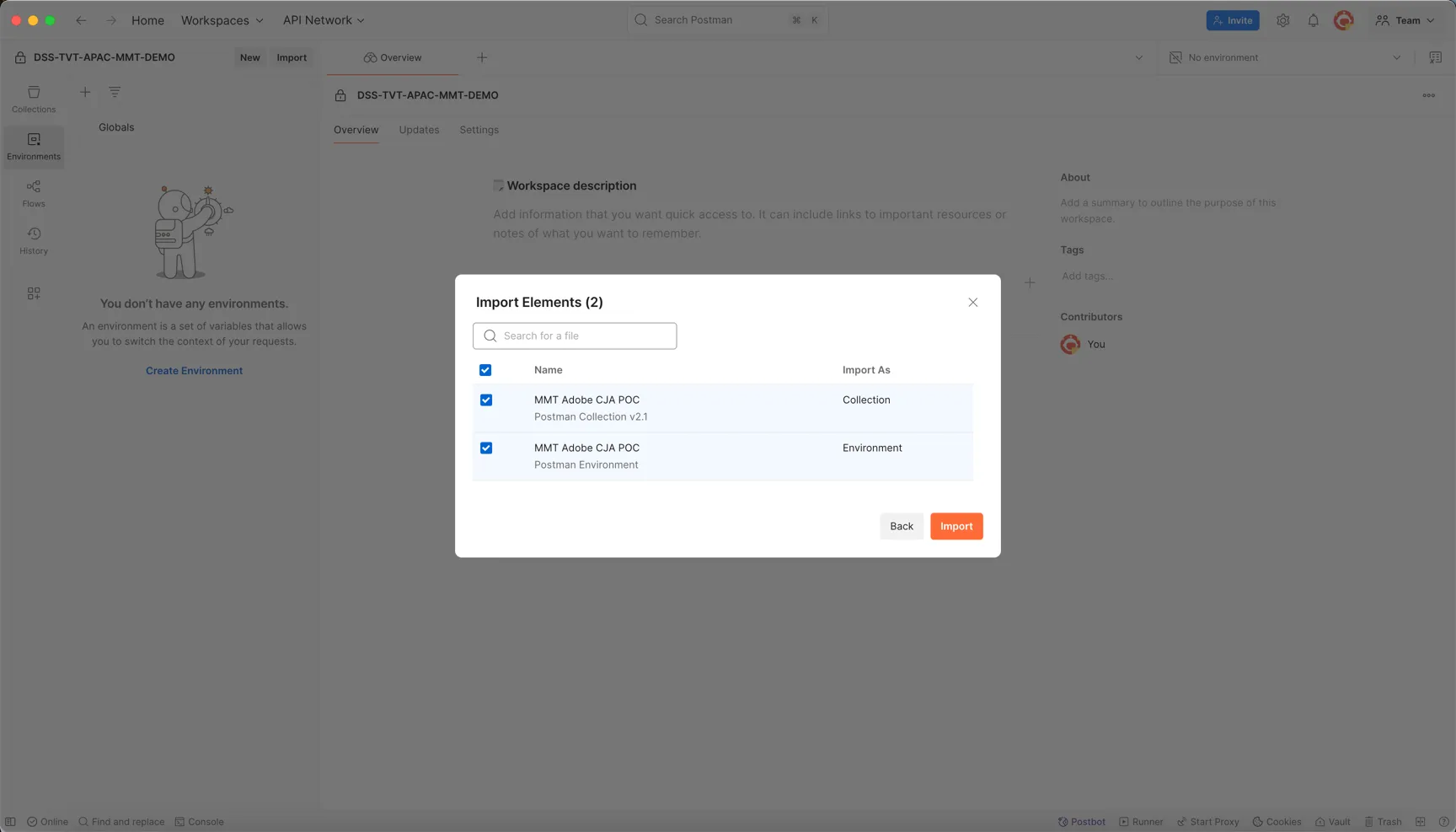Open Cookies in status bar
1456x832 pixels.
[x=1277, y=822]
